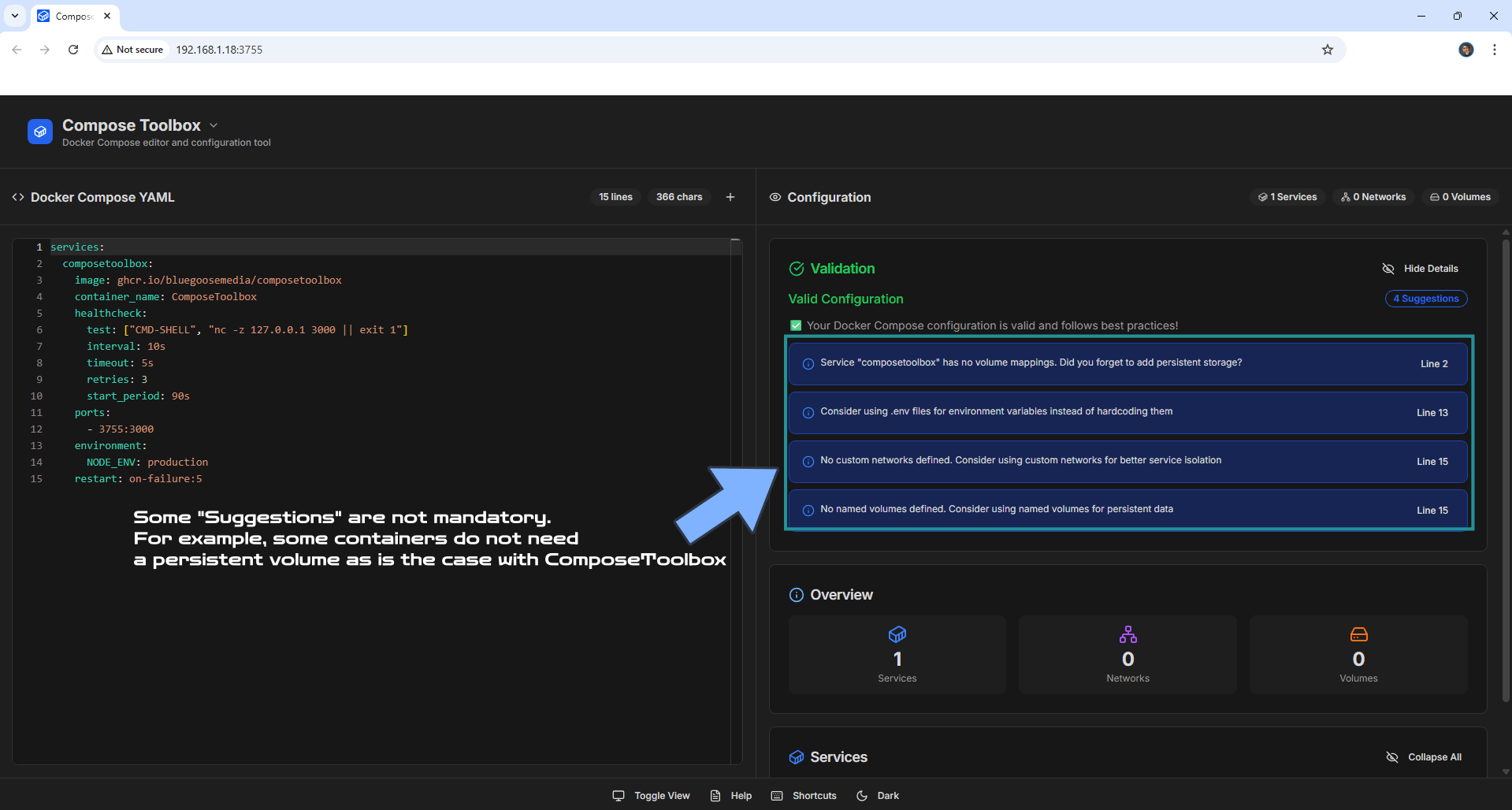Click Toggle View in bottom bar
Viewport: 1512px width, 810px height.
651,796
